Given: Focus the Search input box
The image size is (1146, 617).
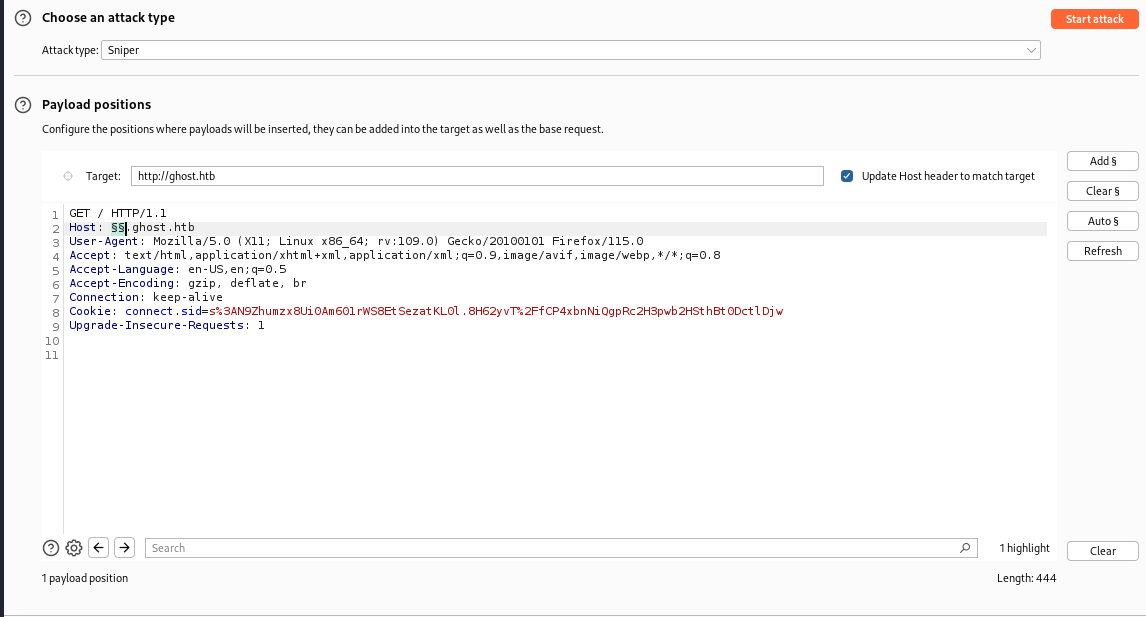Looking at the screenshot, I should click(561, 548).
